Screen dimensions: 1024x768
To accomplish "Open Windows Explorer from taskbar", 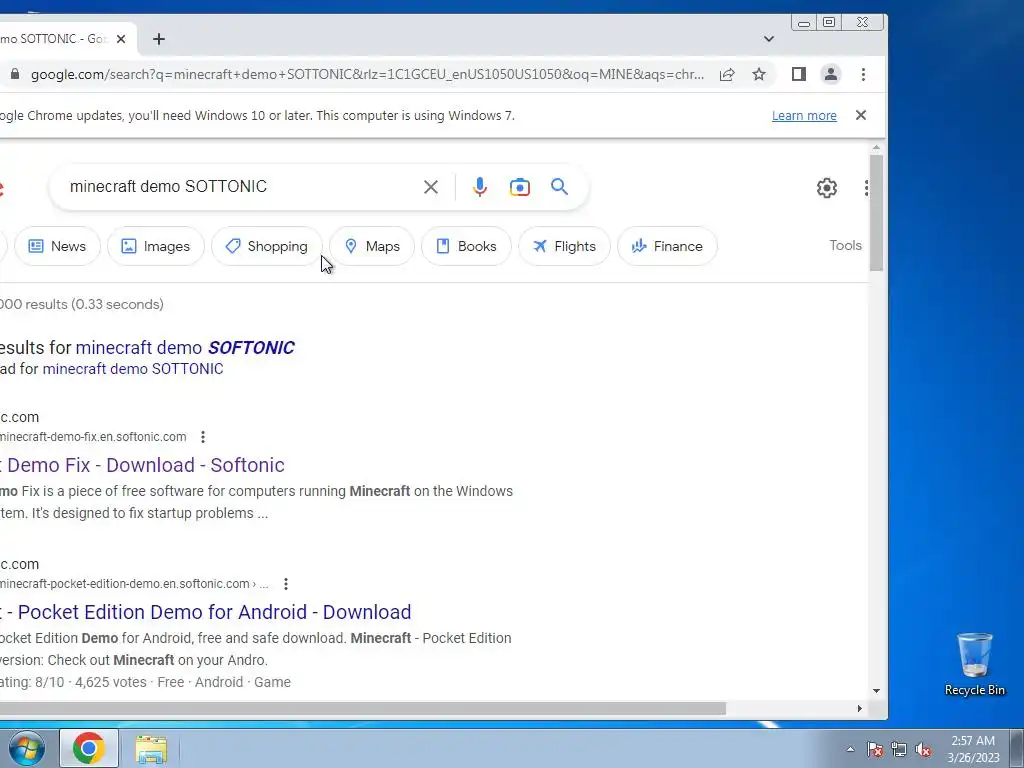I will (x=151, y=749).
